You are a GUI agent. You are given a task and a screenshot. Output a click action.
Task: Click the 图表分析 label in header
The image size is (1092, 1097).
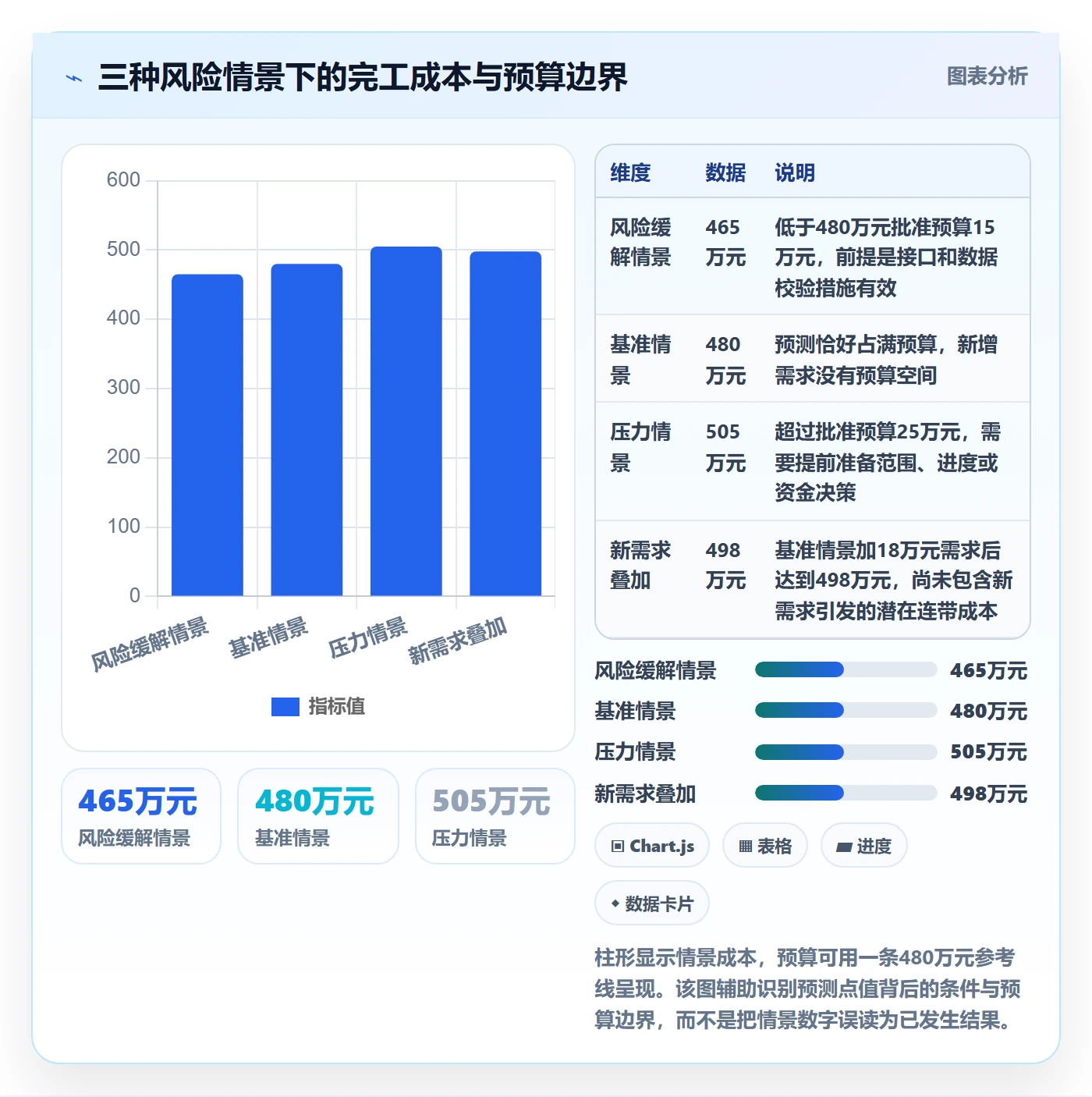987,76
